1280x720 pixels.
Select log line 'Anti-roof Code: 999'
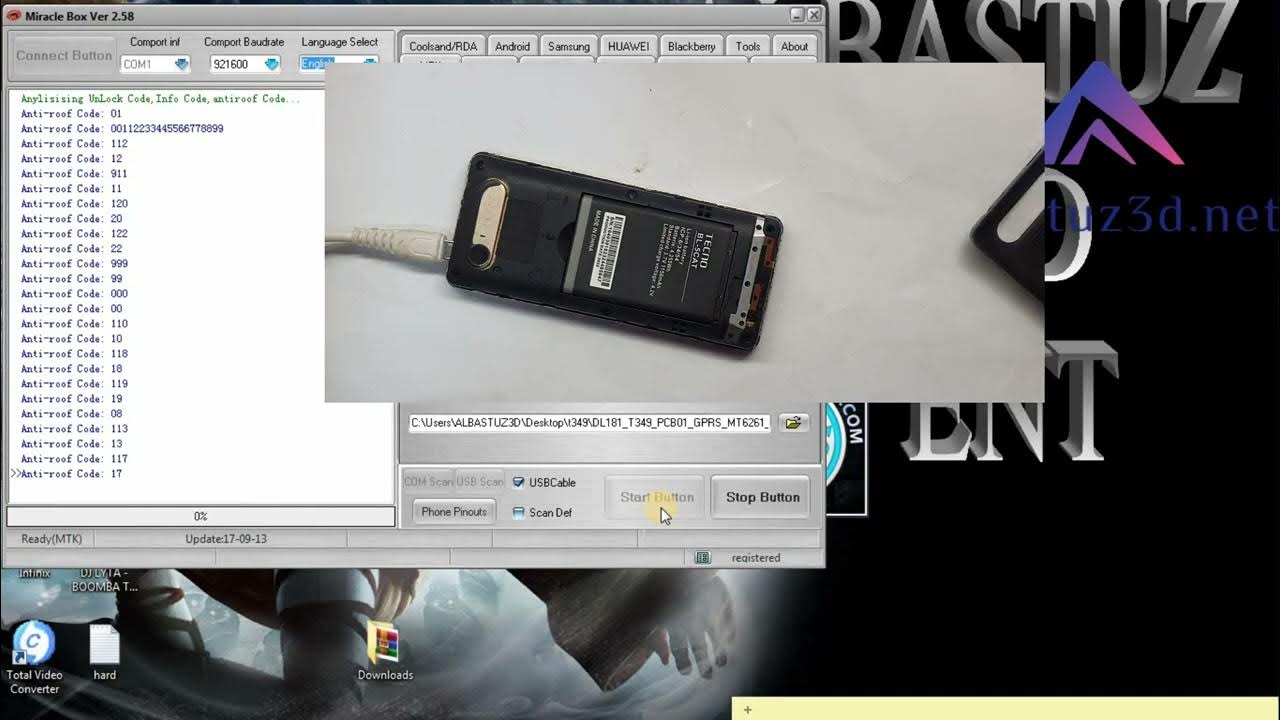click(74, 264)
